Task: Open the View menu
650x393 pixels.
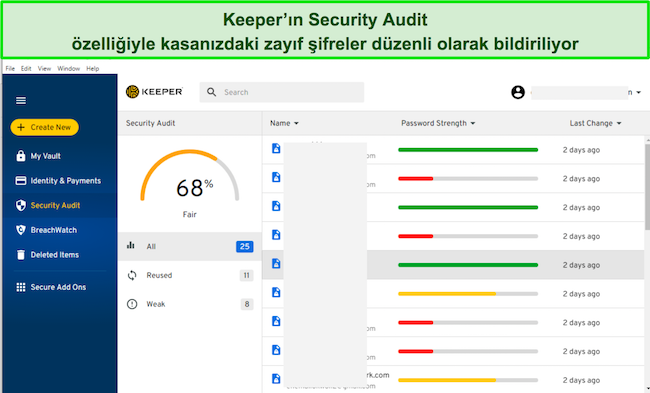Action: click(44, 68)
